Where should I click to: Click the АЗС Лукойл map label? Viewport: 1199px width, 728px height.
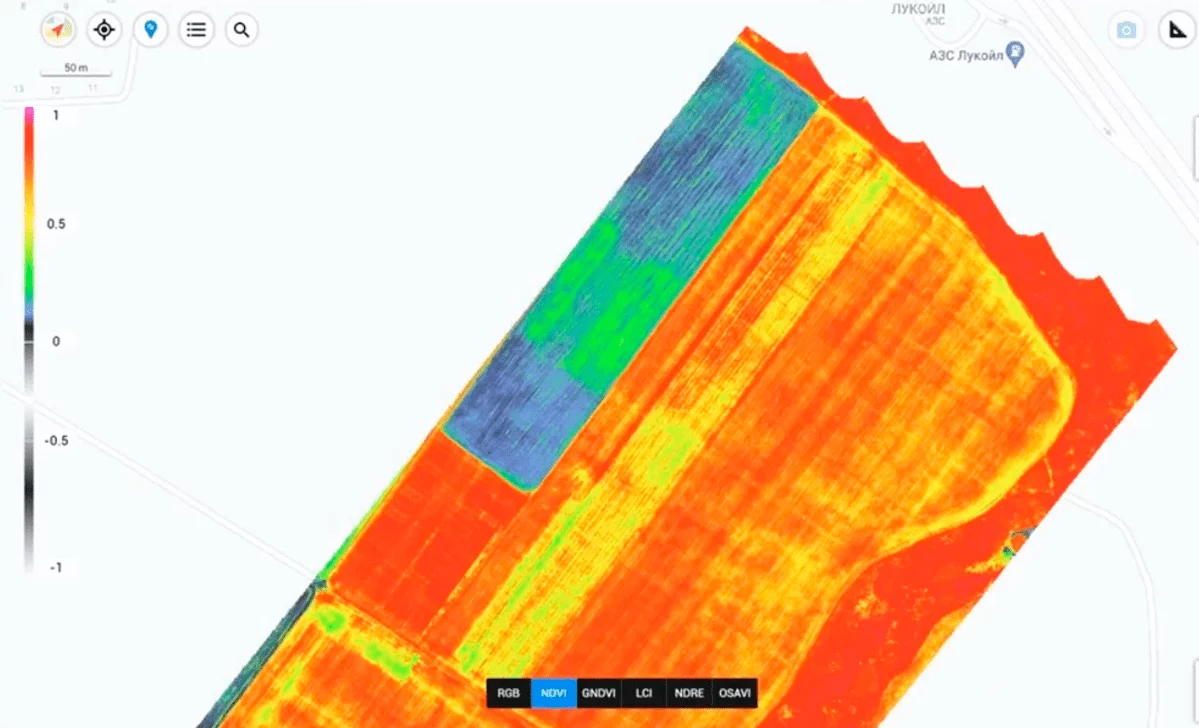966,56
